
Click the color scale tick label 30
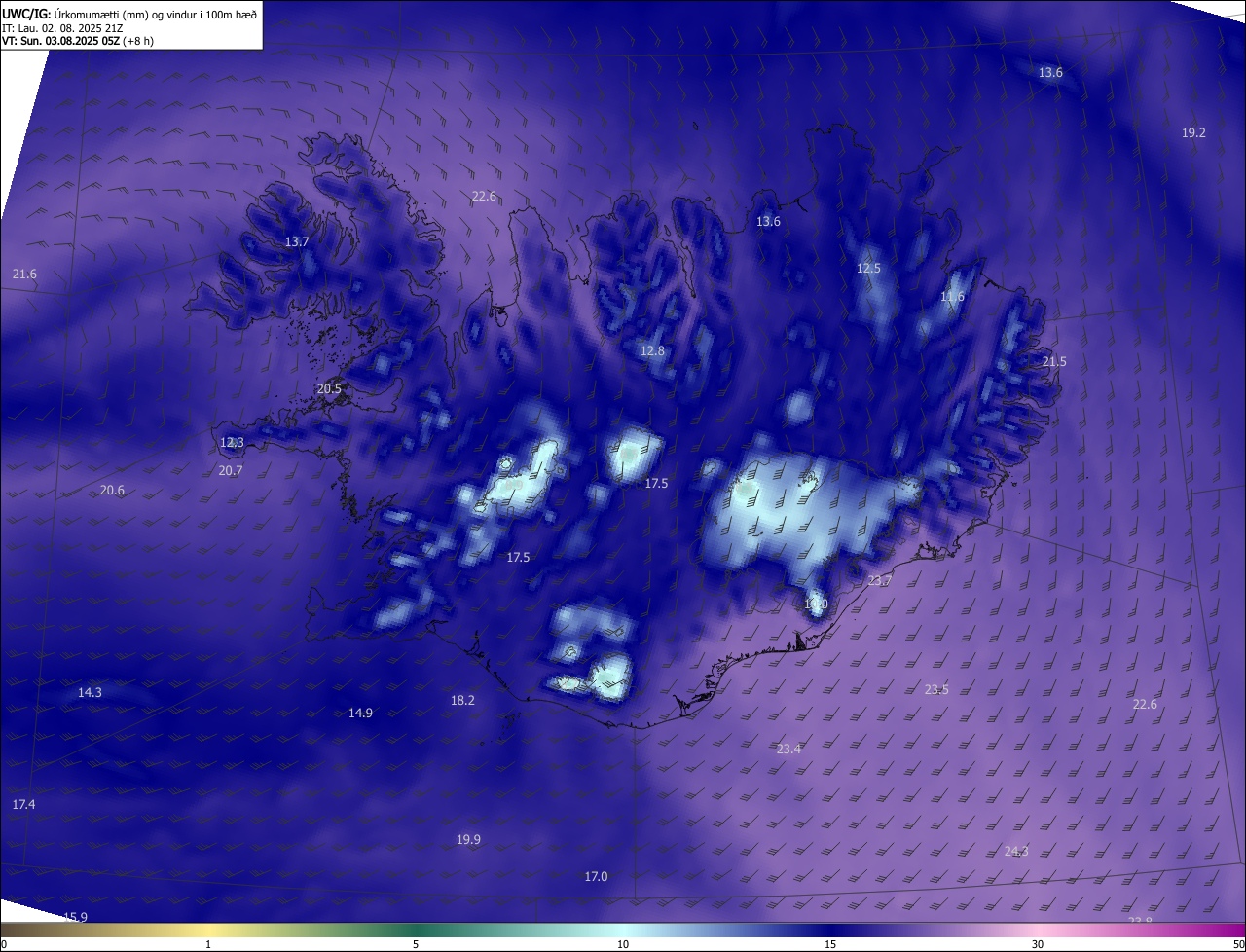click(x=1038, y=944)
